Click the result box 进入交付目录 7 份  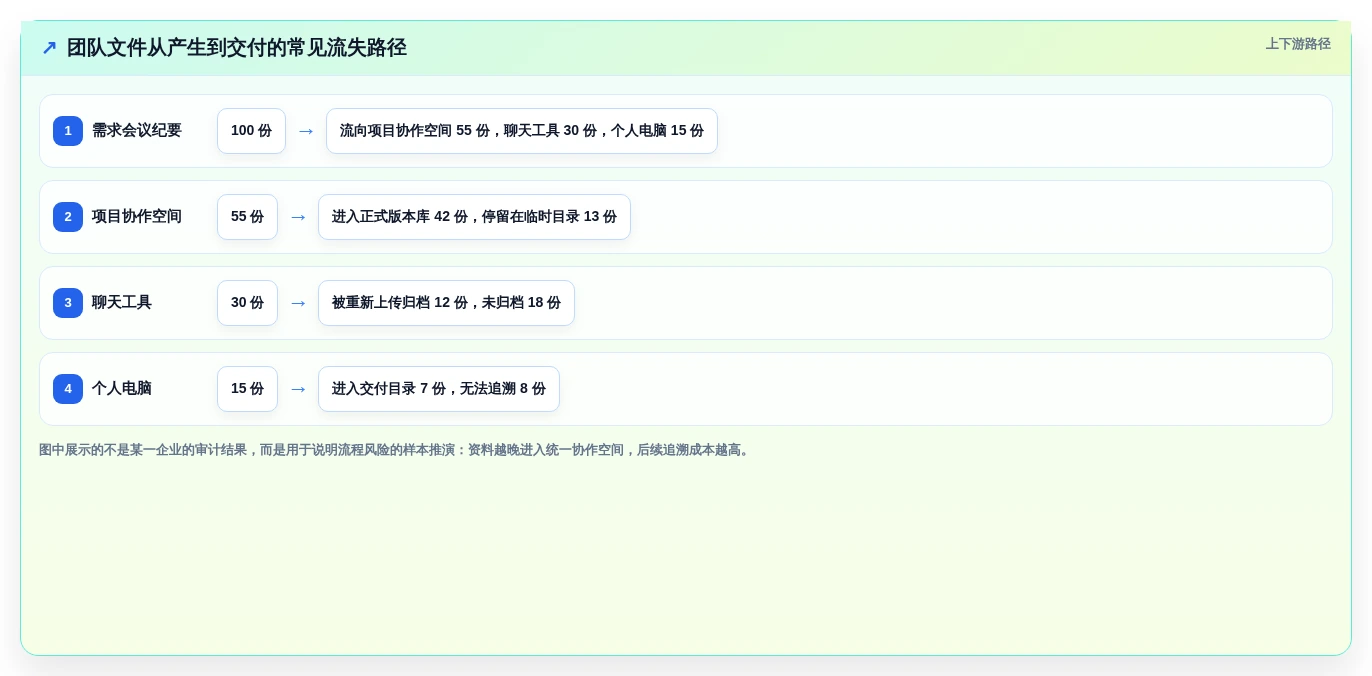pos(439,389)
